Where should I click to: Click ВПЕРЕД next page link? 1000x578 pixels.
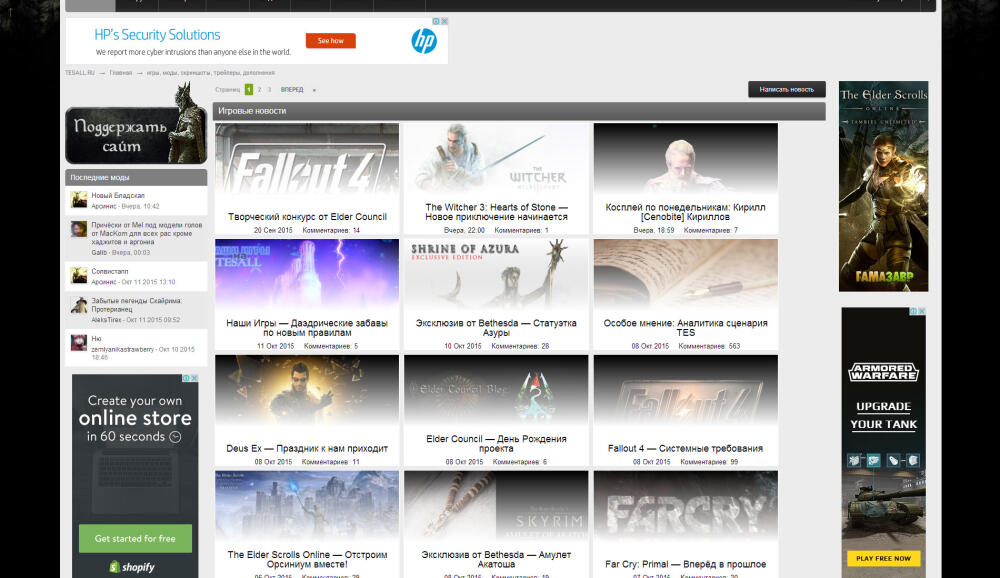point(292,89)
